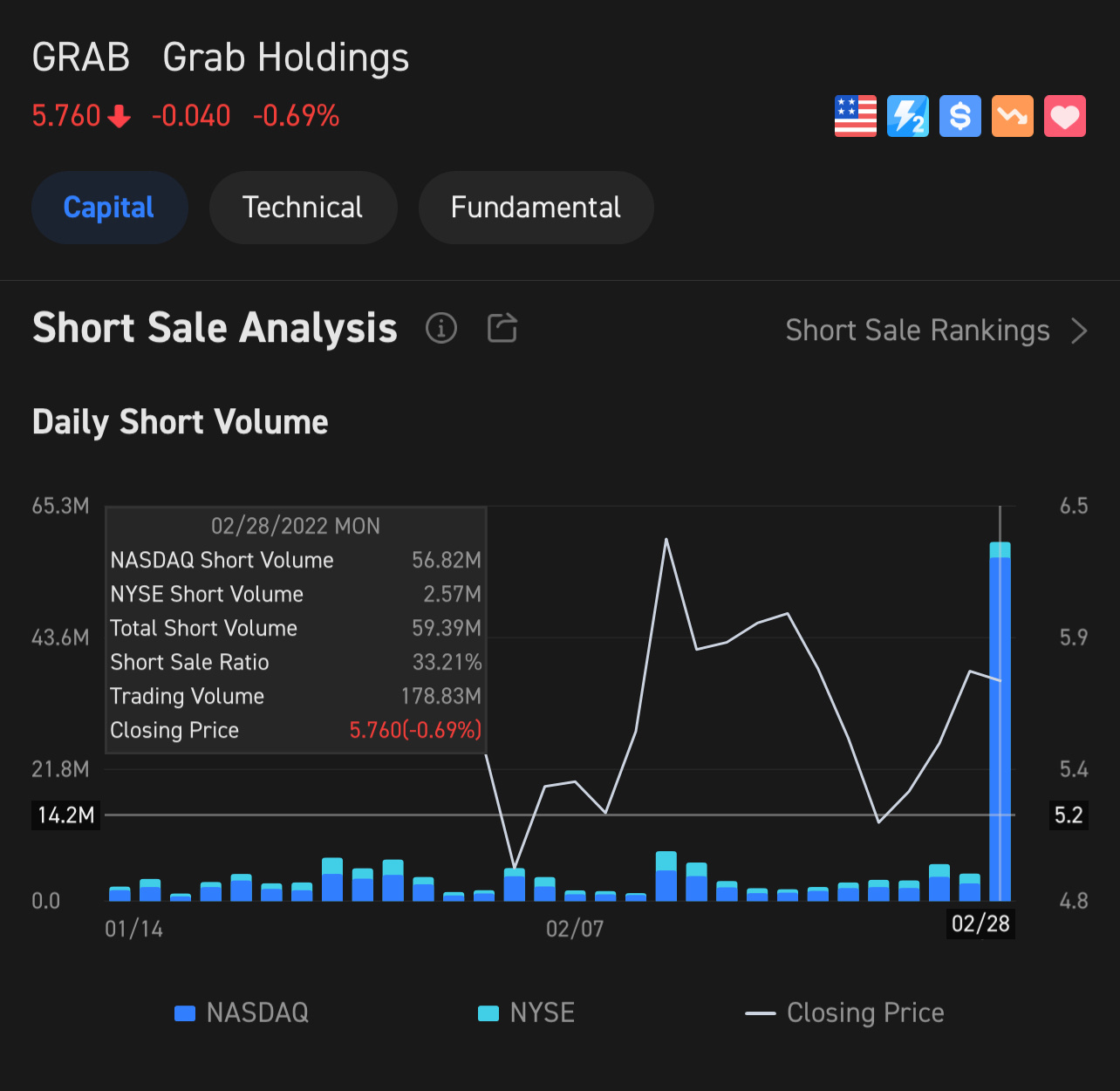Switch to the Technical tab
This screenshot has width=1120, height=1091.
coord(304,208)
